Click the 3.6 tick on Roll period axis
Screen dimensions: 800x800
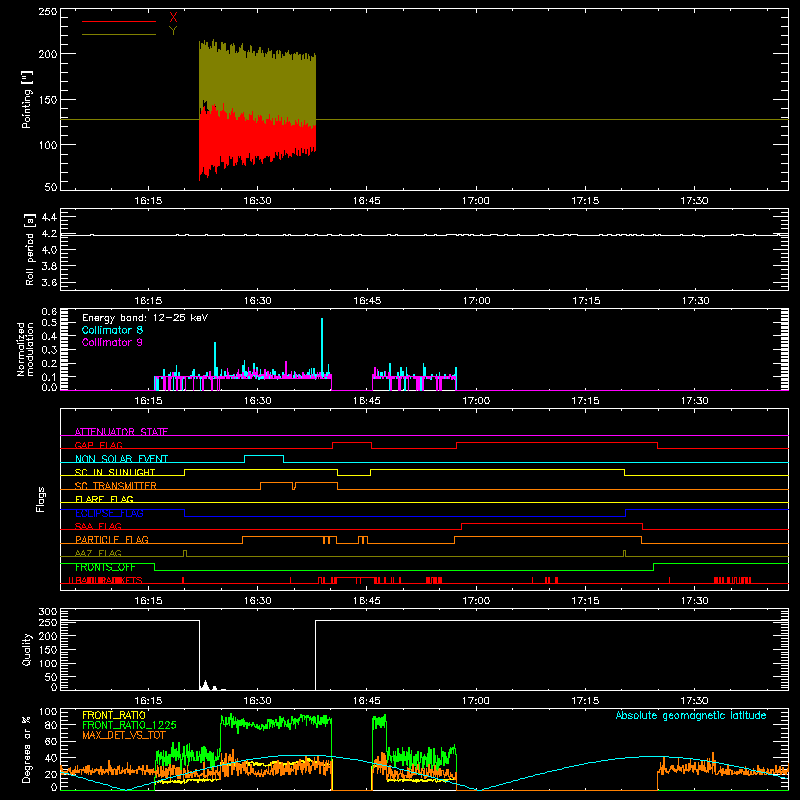tap(49, 283)
